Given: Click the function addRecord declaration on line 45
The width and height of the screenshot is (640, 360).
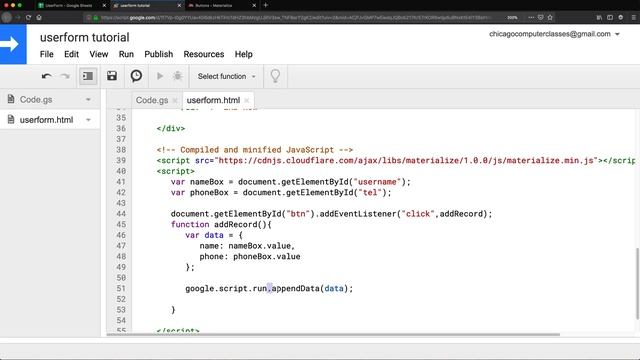Looking at the screenshot, I should 221,224.
